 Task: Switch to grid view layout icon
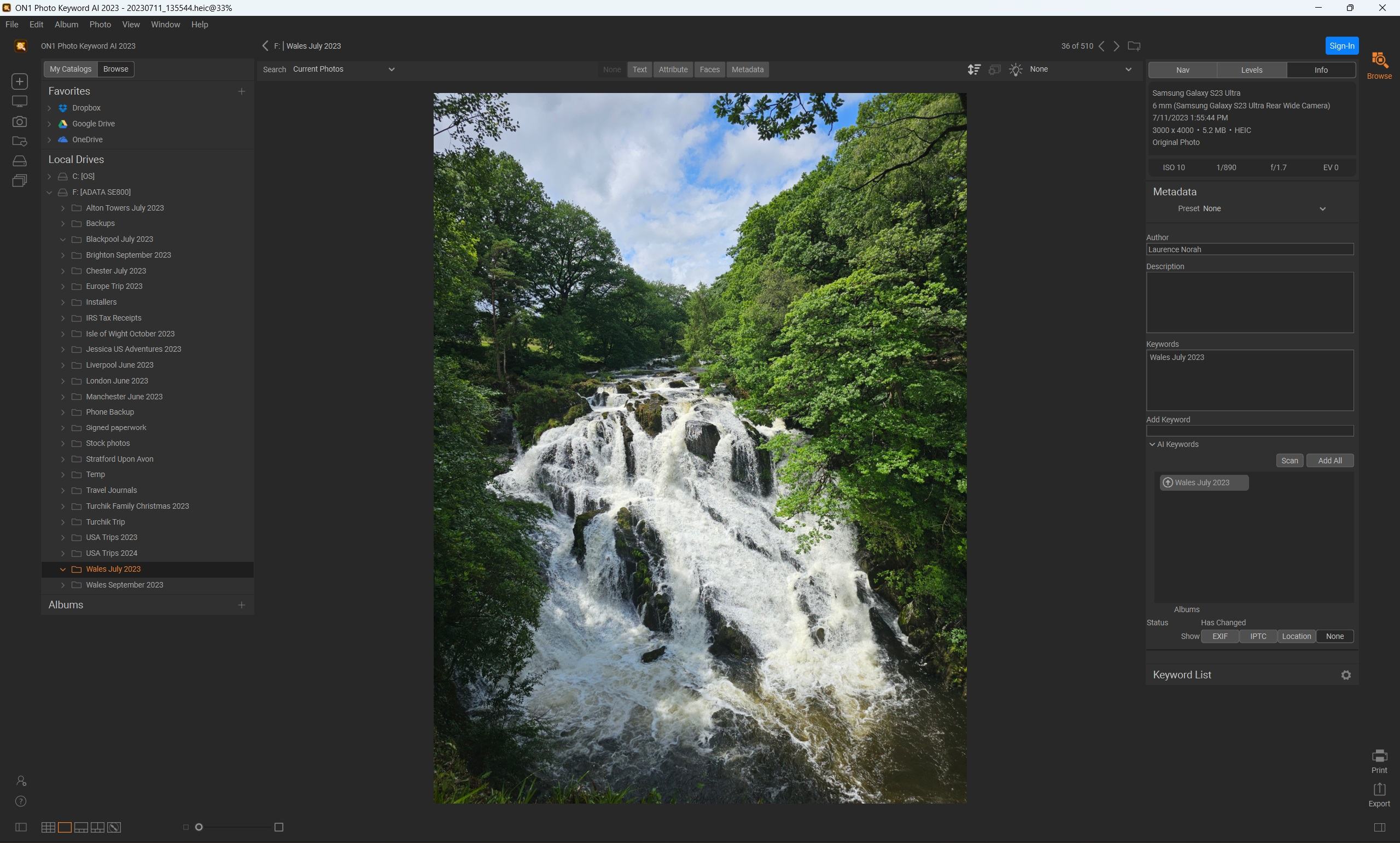point(48,827)
